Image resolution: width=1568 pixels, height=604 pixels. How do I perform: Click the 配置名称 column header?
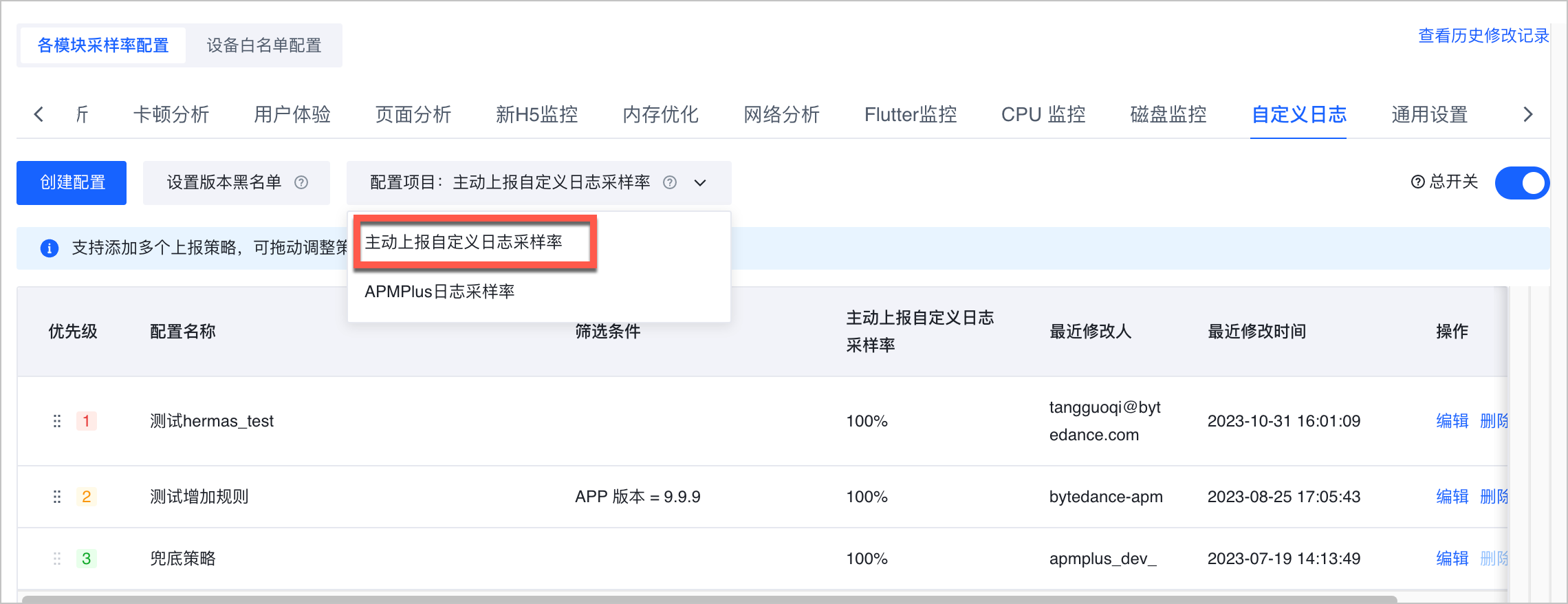tap(183, 332)
